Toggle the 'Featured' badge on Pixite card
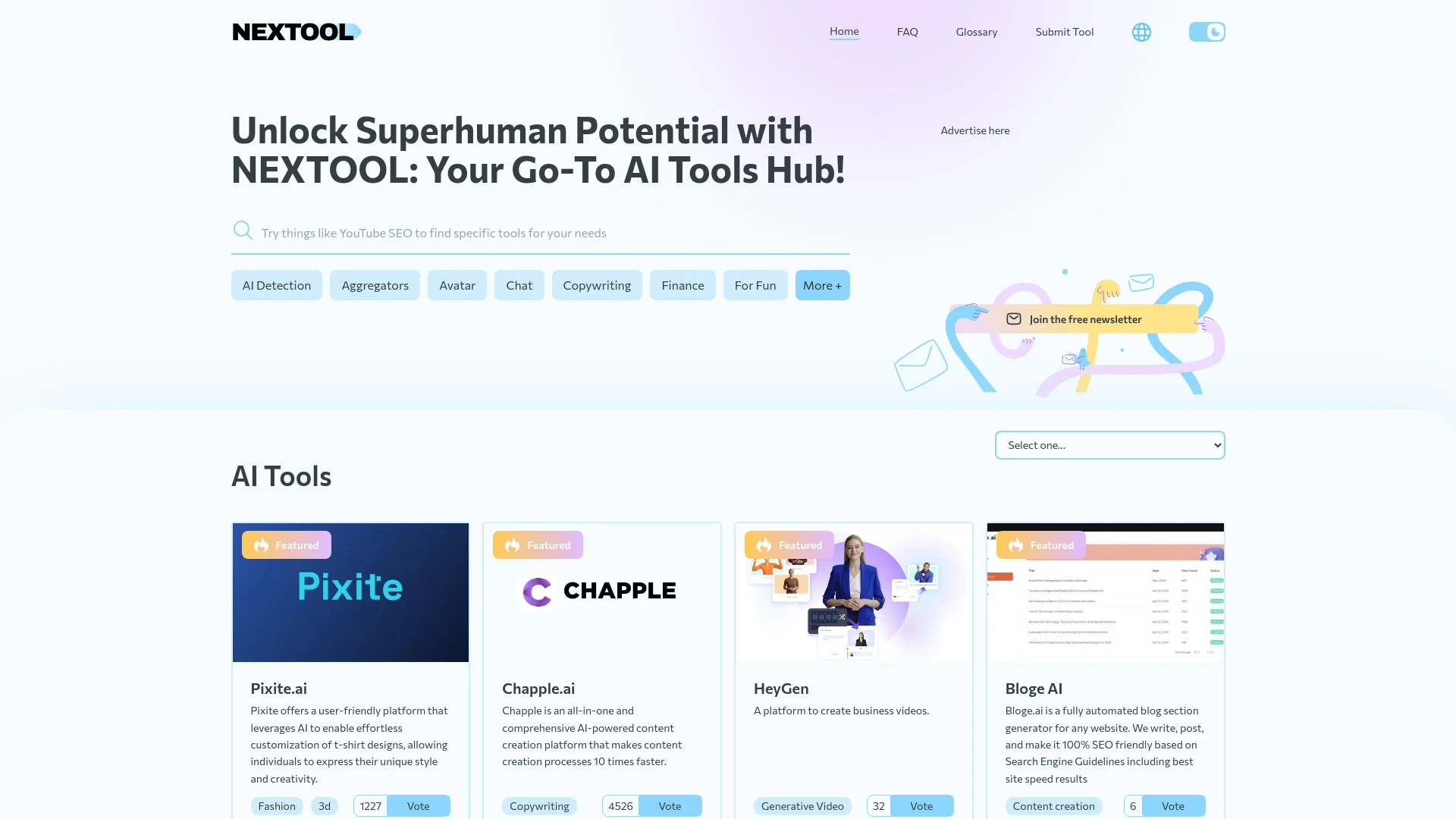1456x819 pixels. pos(287,545)
